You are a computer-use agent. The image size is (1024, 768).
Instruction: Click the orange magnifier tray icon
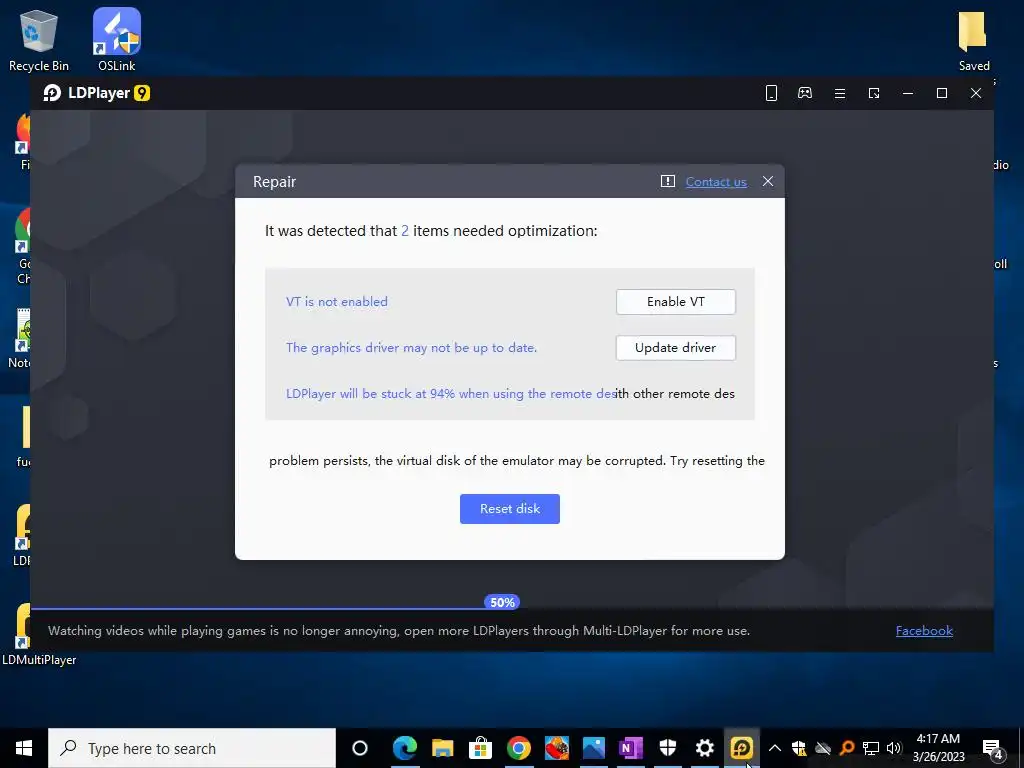point(847,748)
